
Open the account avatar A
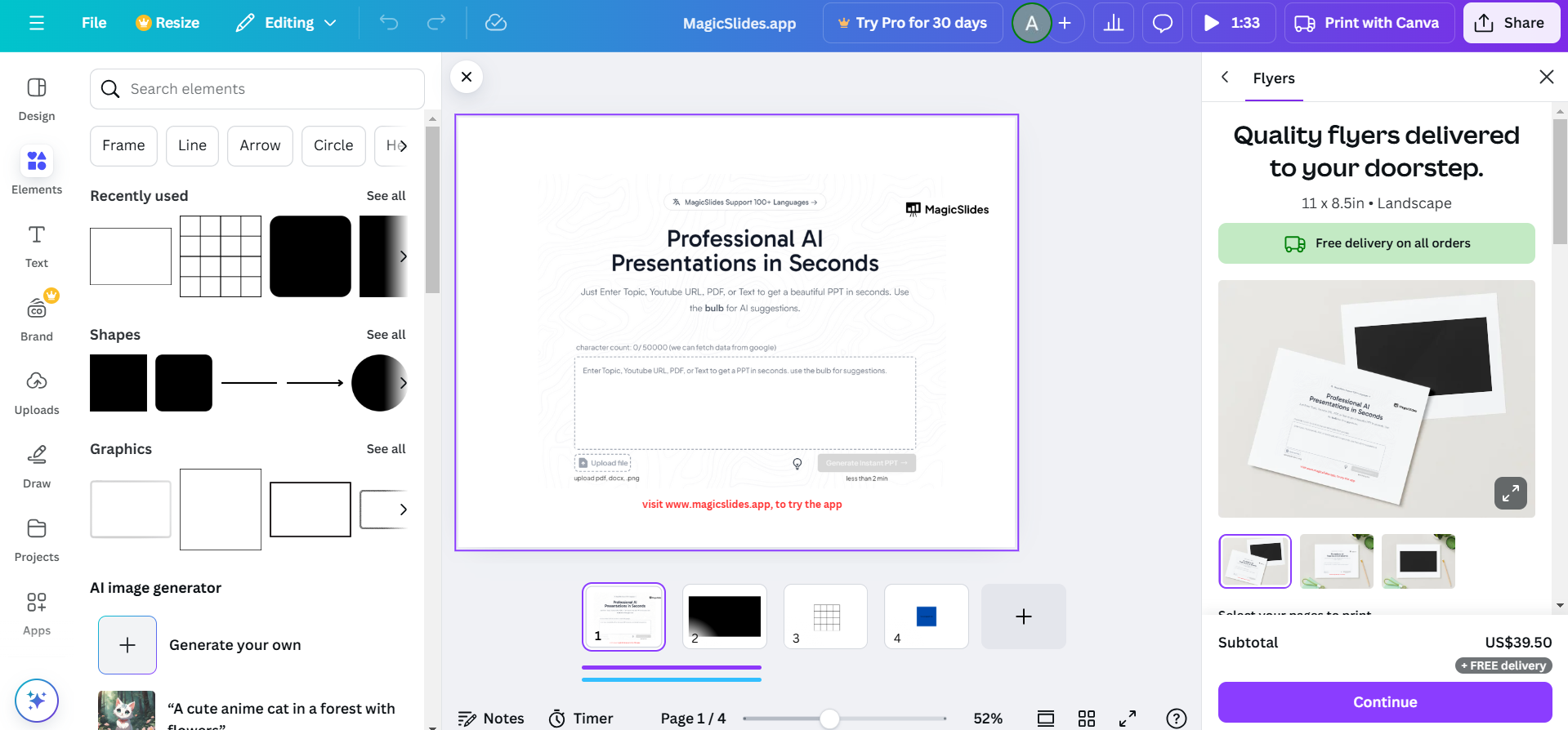(x=1032, y=23)
